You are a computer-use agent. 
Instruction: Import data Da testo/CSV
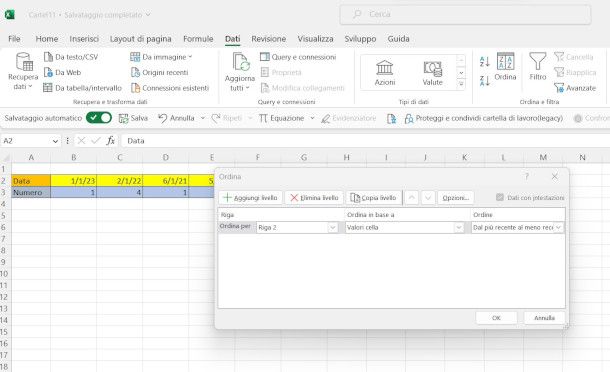pyautogui.click(x=71, y=57)
